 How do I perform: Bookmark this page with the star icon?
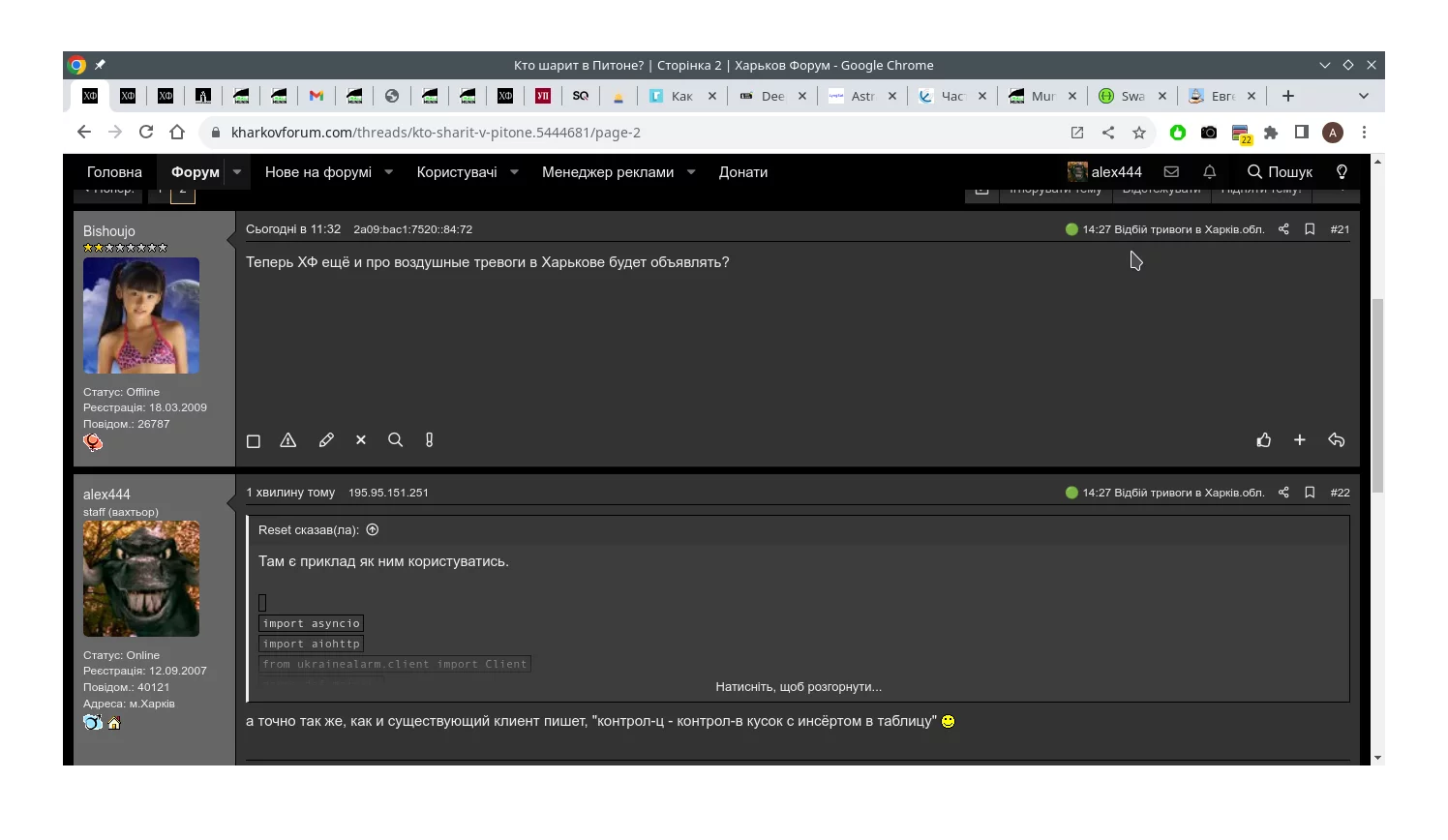click(1139, 133)
